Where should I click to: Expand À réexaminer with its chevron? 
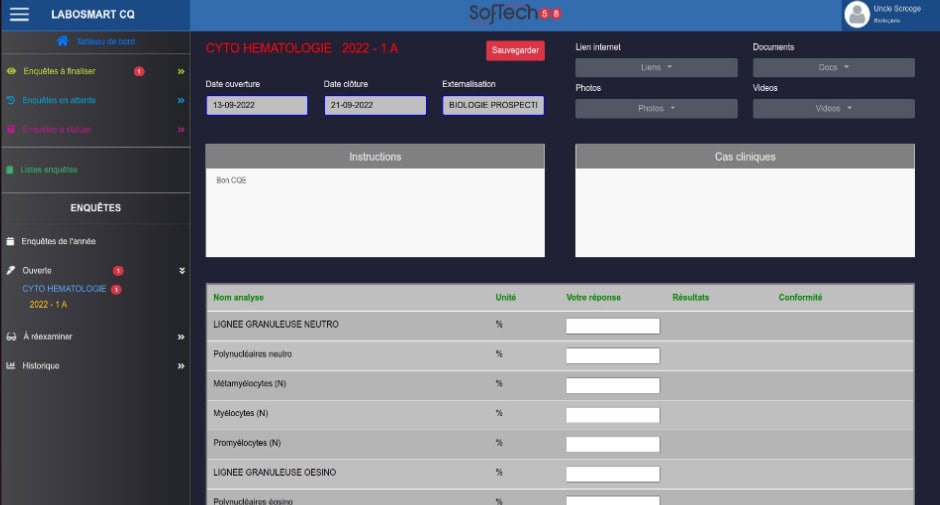180,337
